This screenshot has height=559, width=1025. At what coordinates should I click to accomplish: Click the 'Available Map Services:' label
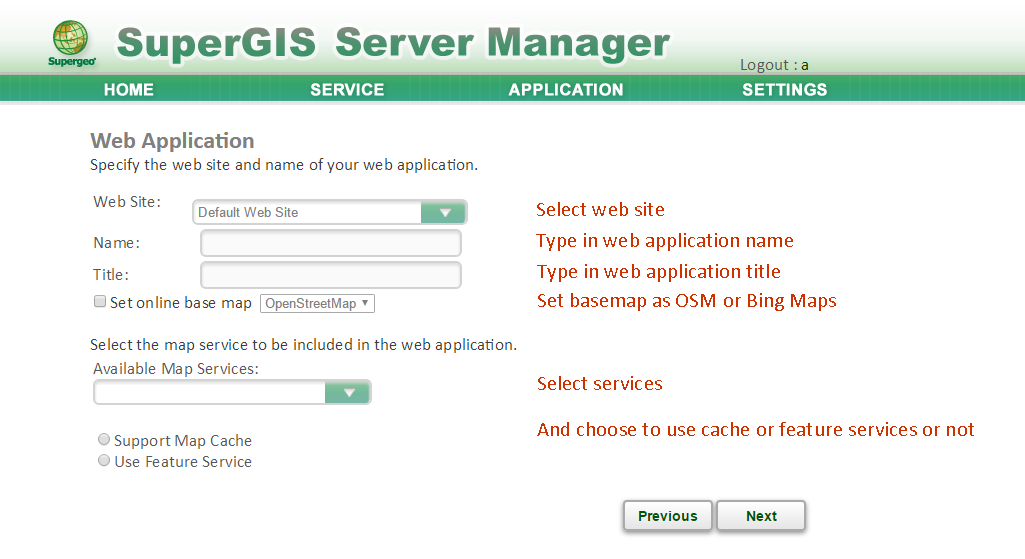tap(176, 369)
